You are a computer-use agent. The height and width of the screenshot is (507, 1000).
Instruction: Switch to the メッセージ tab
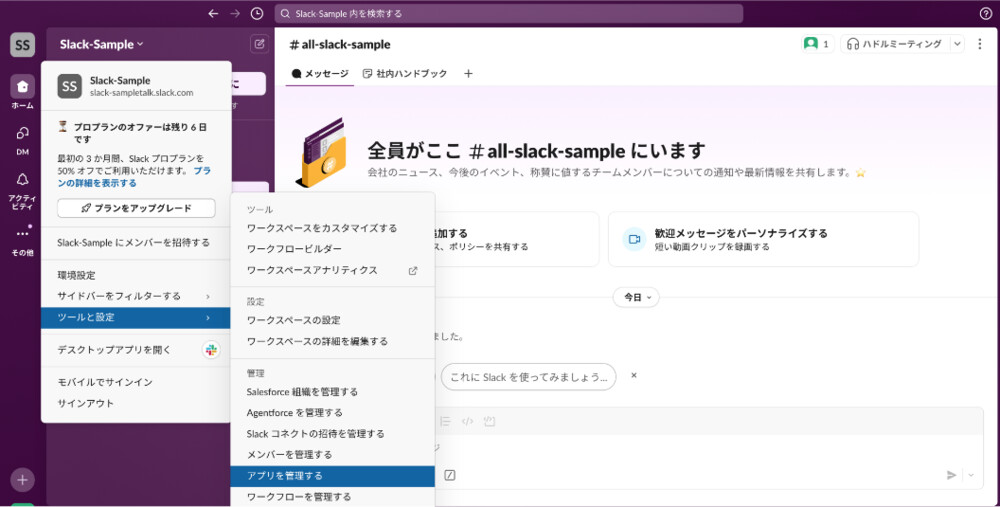point(320,74)
